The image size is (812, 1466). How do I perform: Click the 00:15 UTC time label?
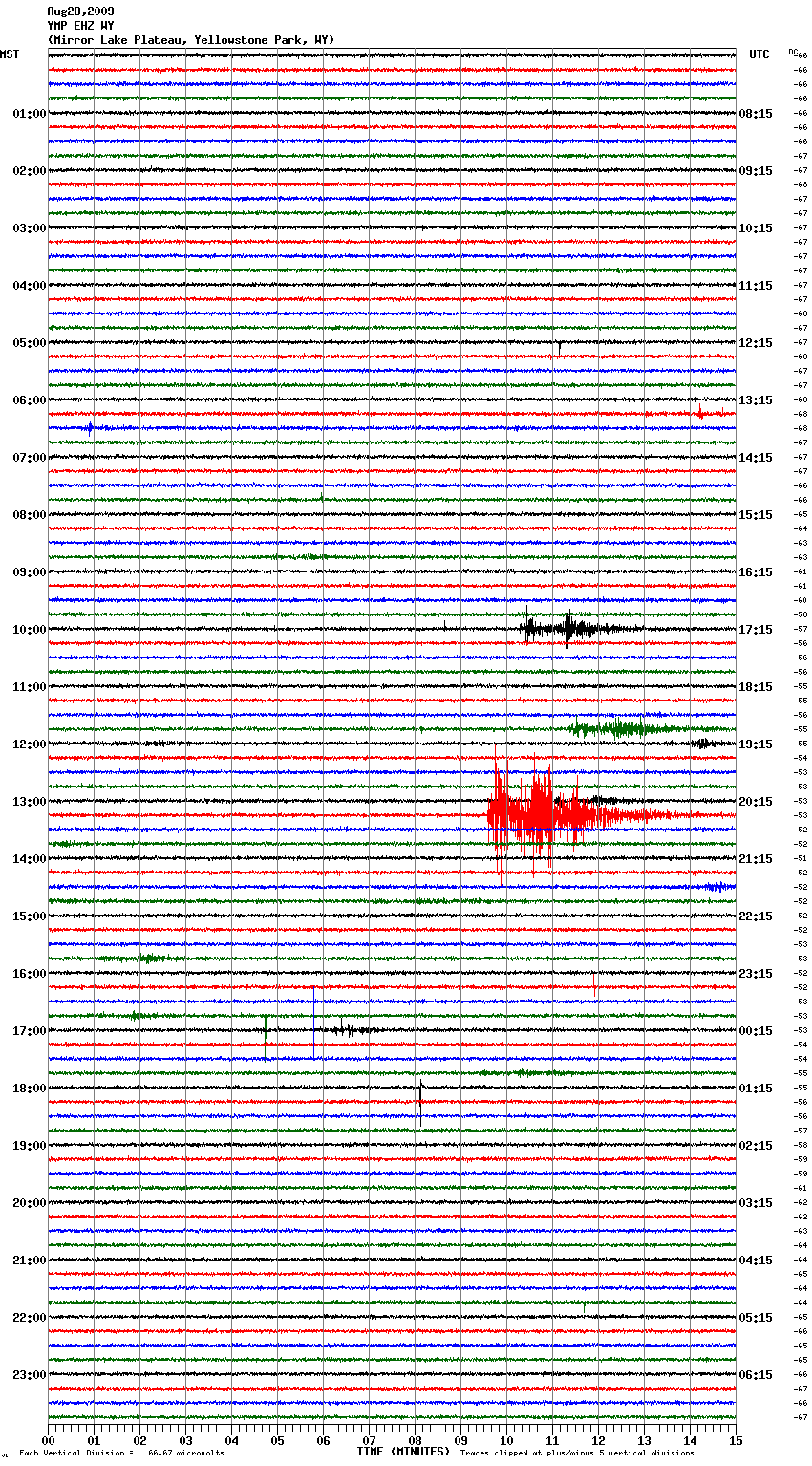[756, 1031]
